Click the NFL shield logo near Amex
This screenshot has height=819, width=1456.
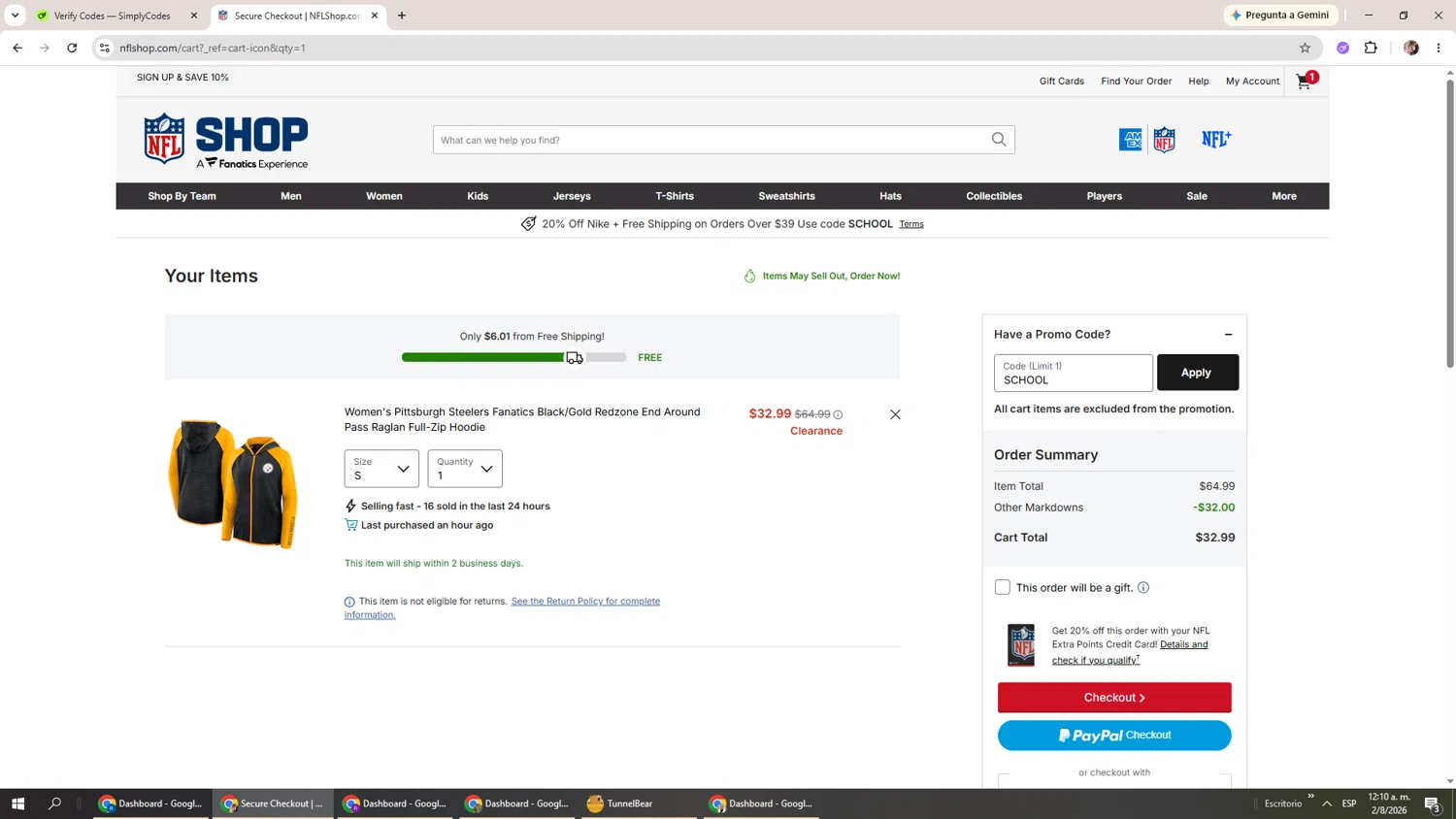(1164, 140)
